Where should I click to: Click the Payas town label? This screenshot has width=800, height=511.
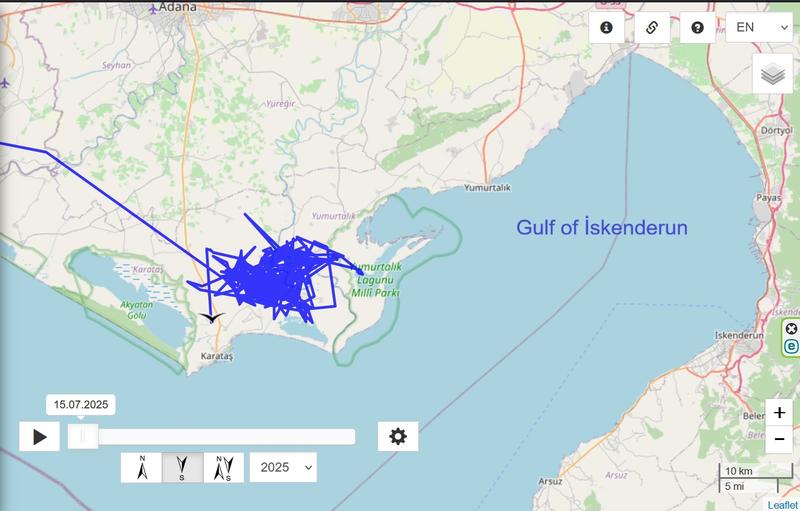click(x=768, y=197)
